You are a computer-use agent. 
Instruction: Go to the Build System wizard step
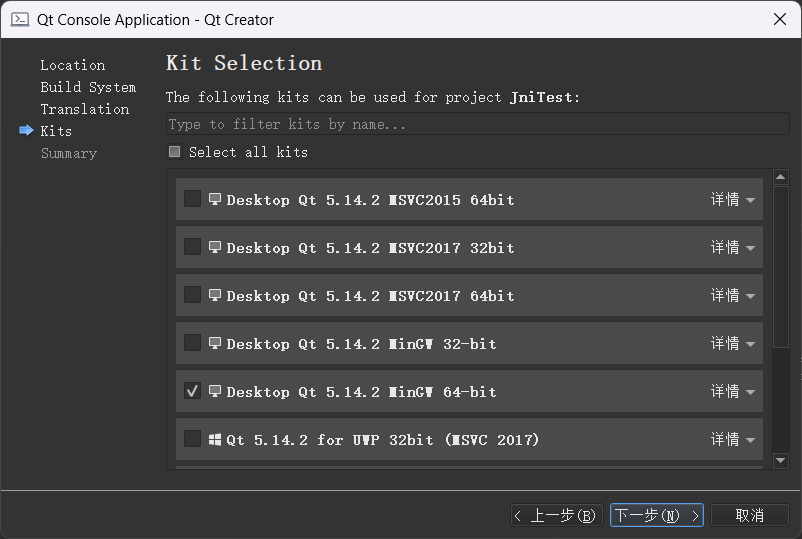point(88,87)
